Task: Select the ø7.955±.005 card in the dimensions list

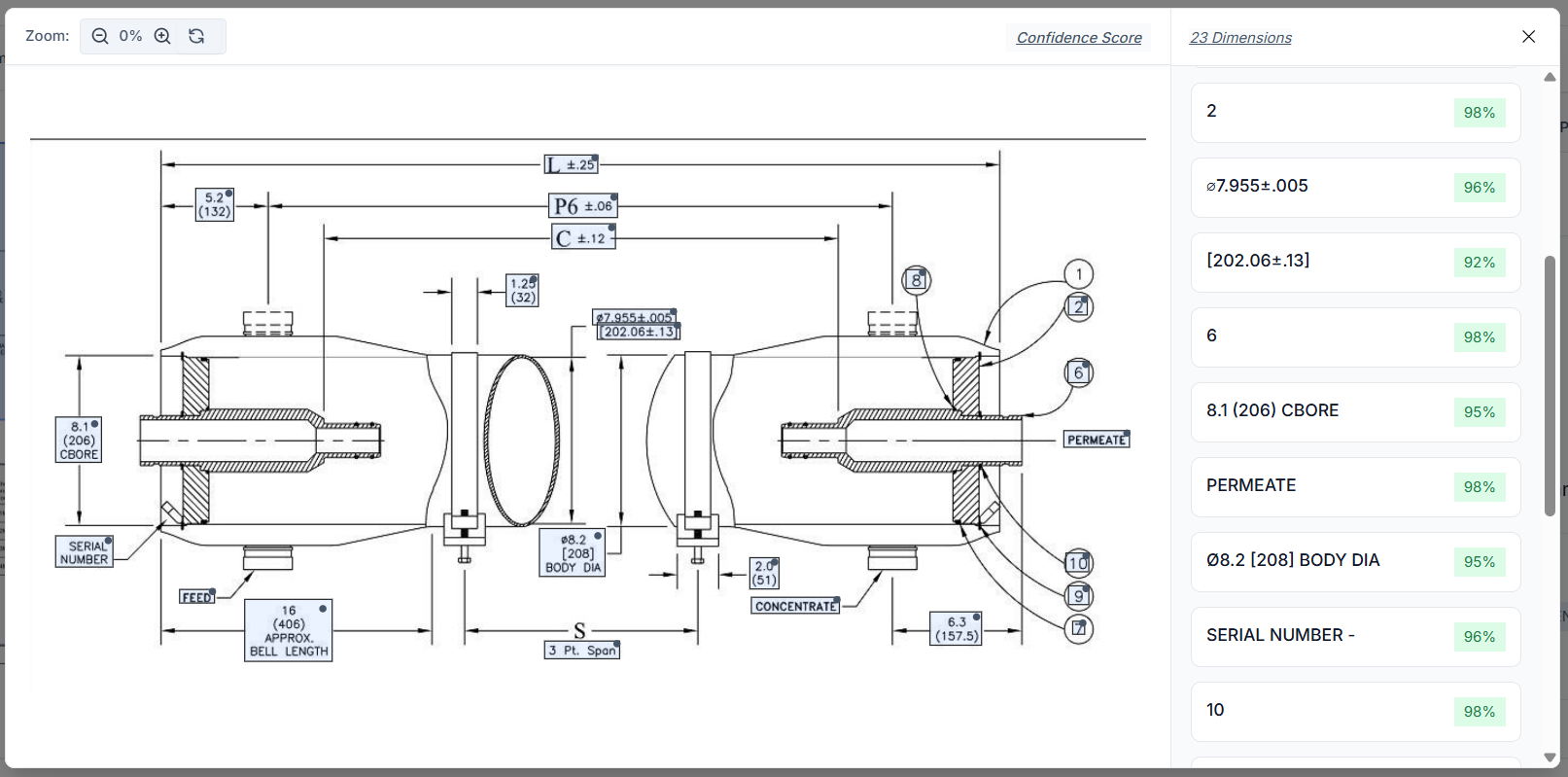Action: coord(1355,188)
